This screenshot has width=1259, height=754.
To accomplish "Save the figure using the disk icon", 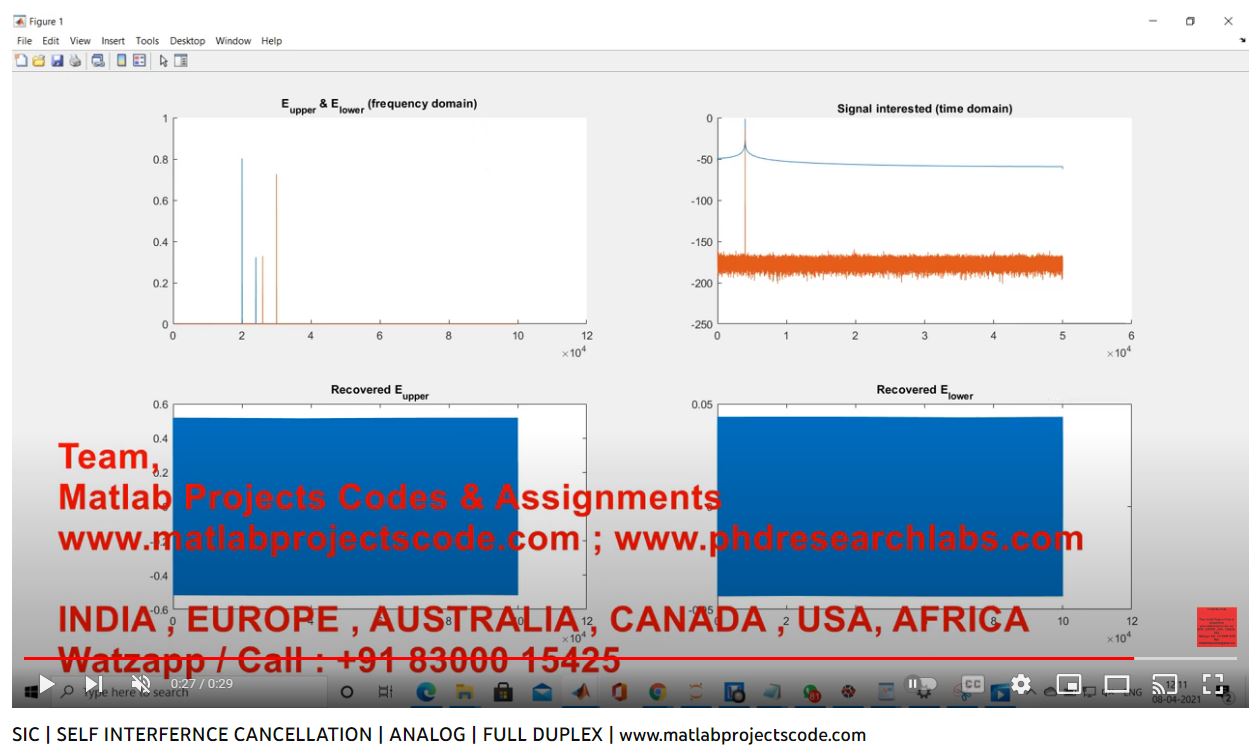I will click(x=57, y=61).
